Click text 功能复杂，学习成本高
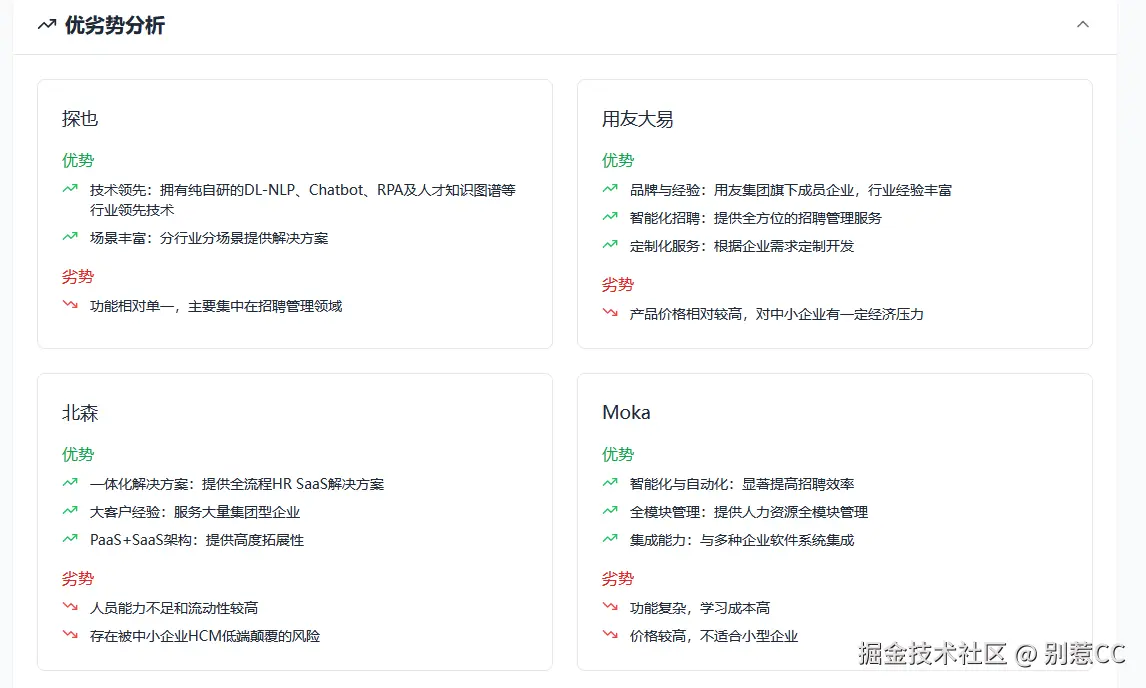The image size is (1146, 688). (700, 608)
